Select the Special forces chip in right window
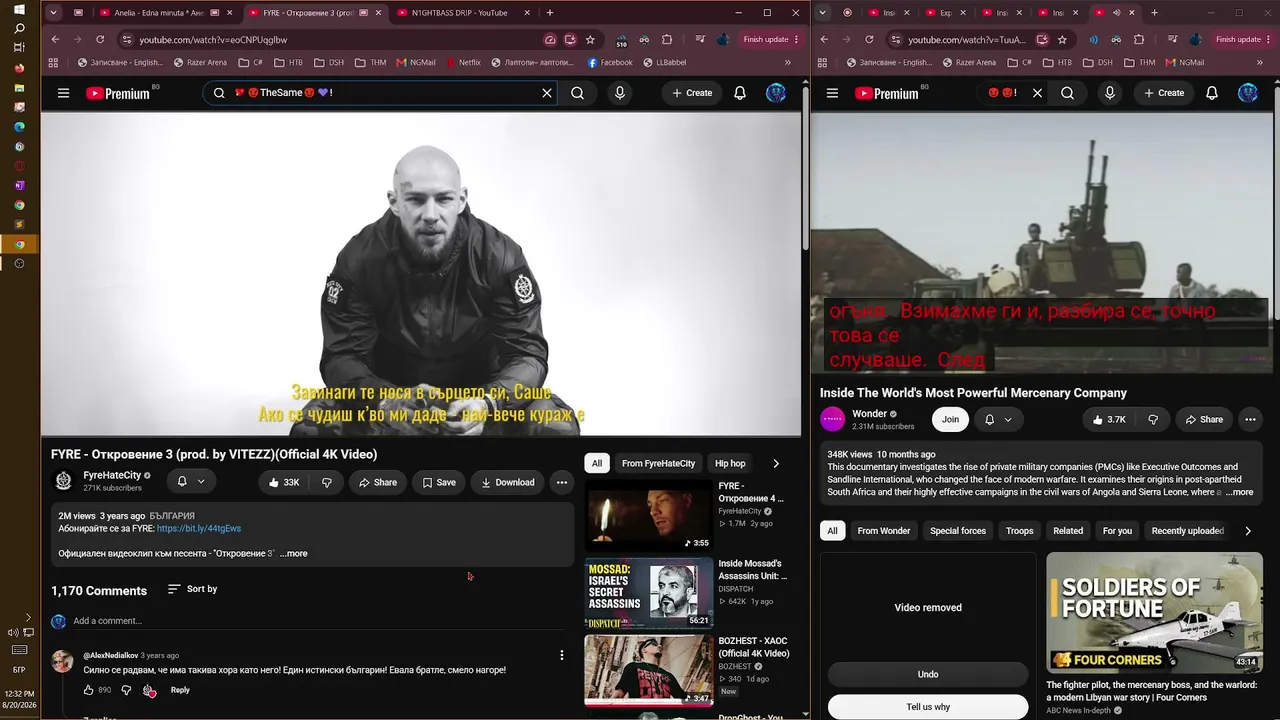 (958, 531)
